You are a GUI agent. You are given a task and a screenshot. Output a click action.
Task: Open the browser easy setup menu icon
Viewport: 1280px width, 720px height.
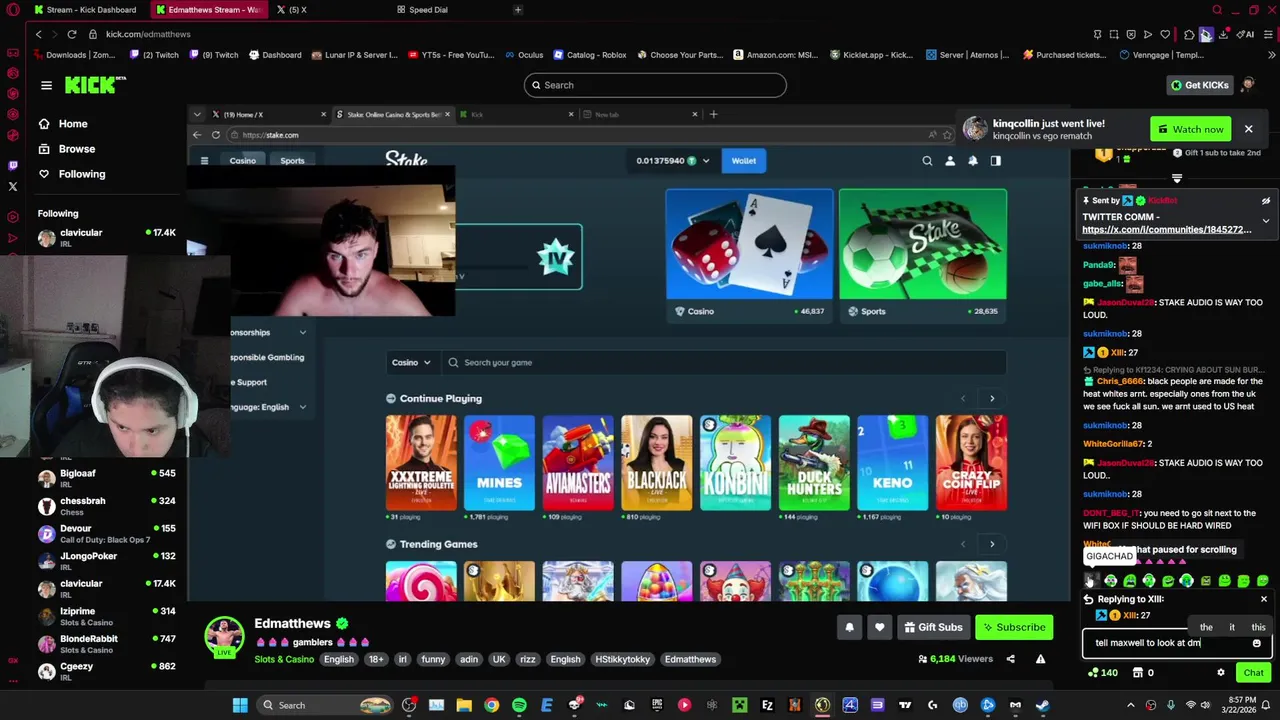(x=1268, y=34)
